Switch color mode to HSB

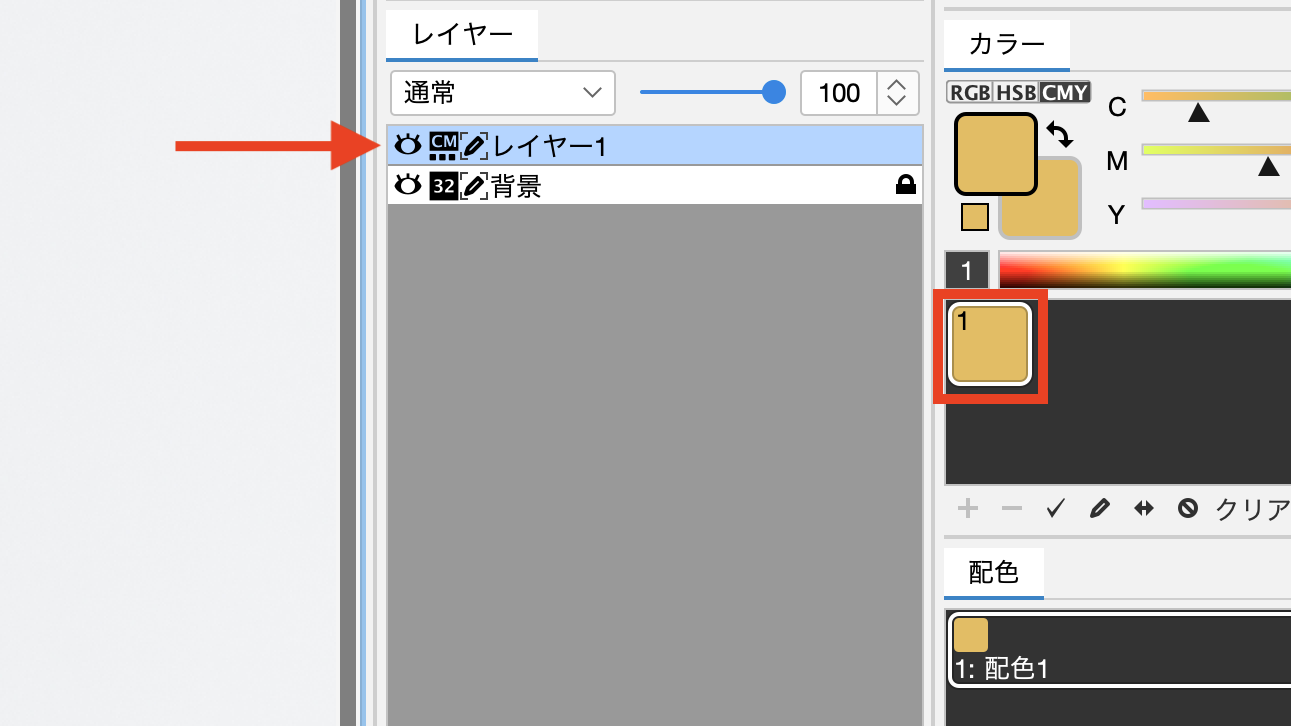pyautogui.click(x=1015, y=93)
